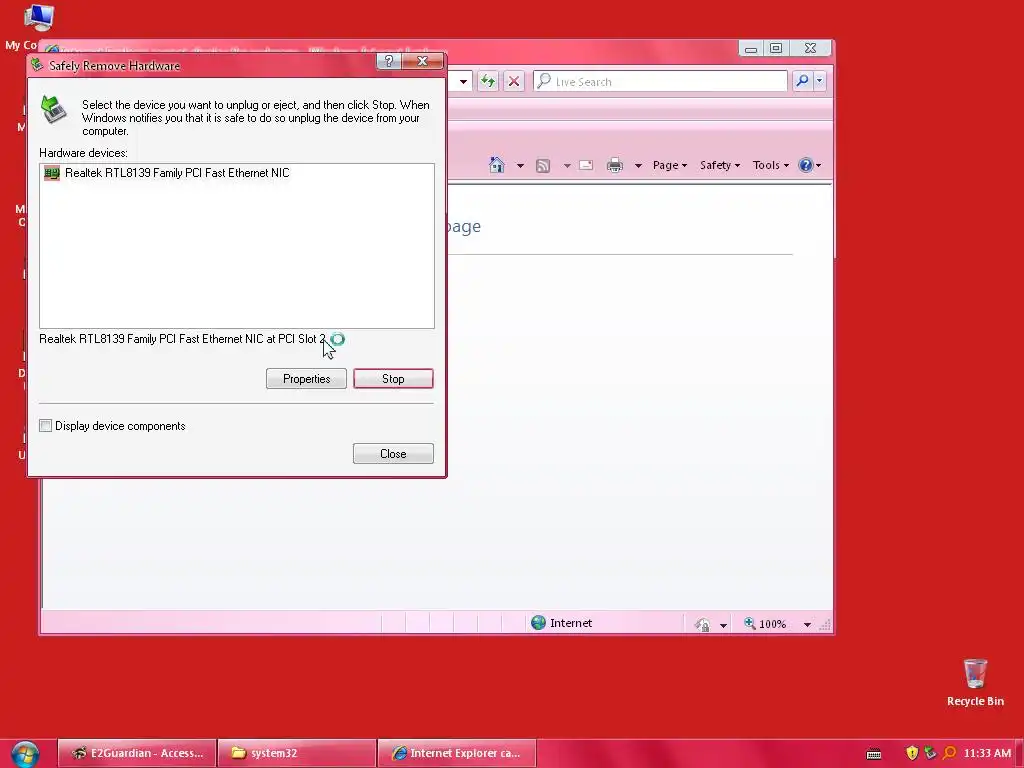Open the security status dropdown arrow
The image size is (1024, 768).
coord(723,625)
